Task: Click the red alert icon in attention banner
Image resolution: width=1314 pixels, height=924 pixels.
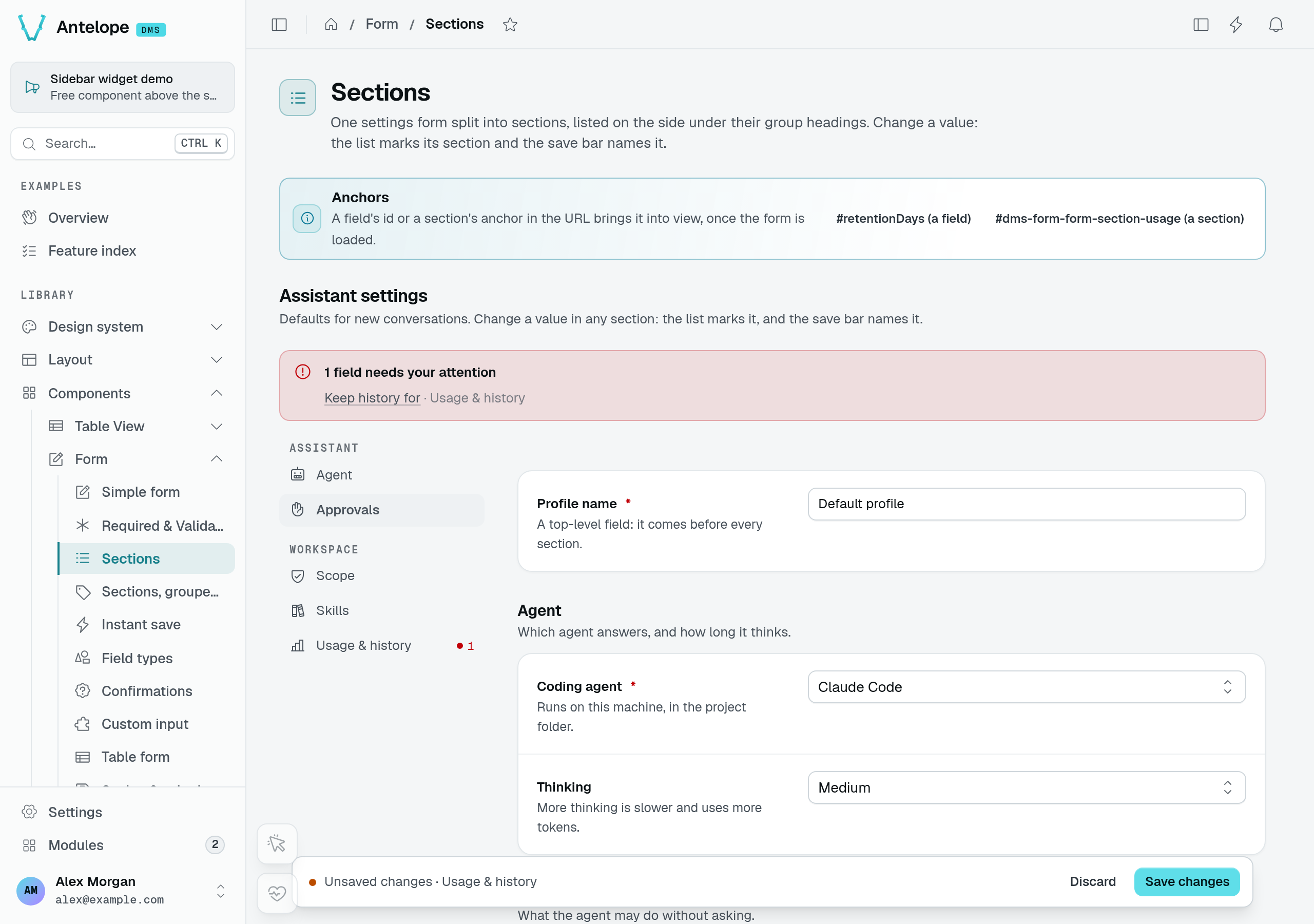Action: 303,372
